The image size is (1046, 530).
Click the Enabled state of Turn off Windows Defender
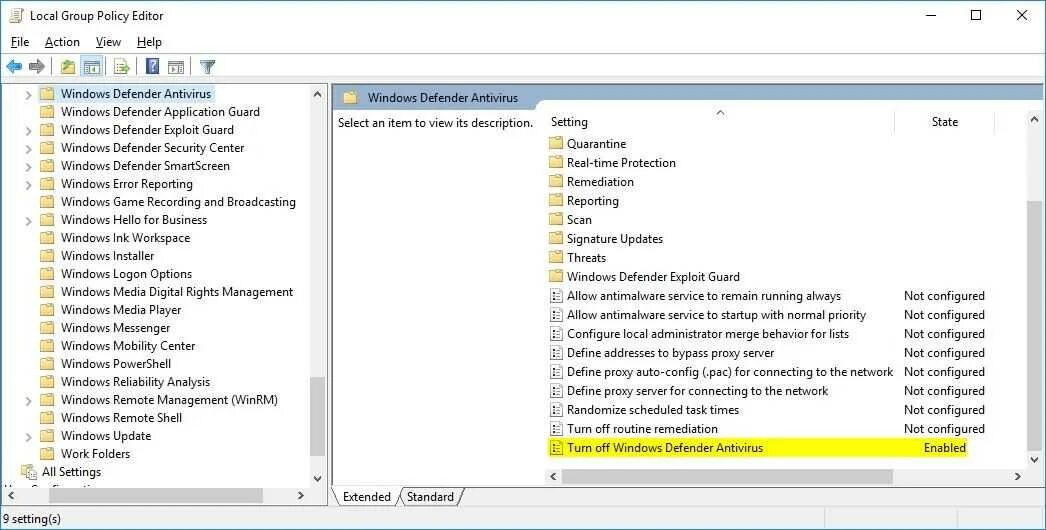point(945,448)
